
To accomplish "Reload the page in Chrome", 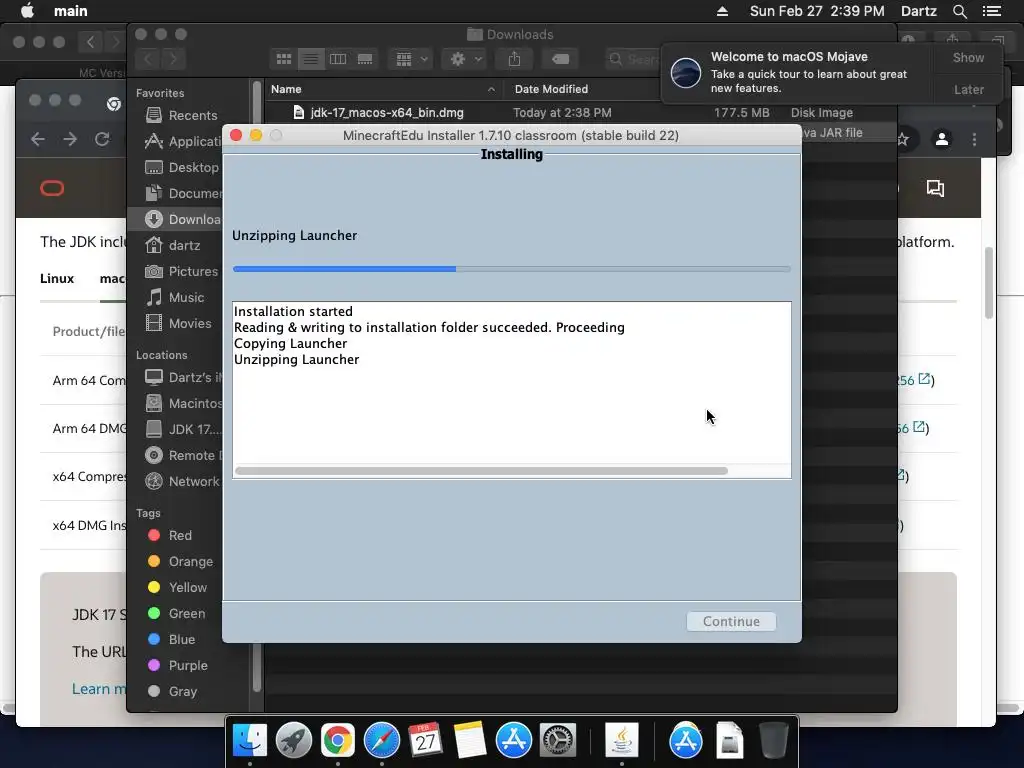I will (x=102, y=139).
